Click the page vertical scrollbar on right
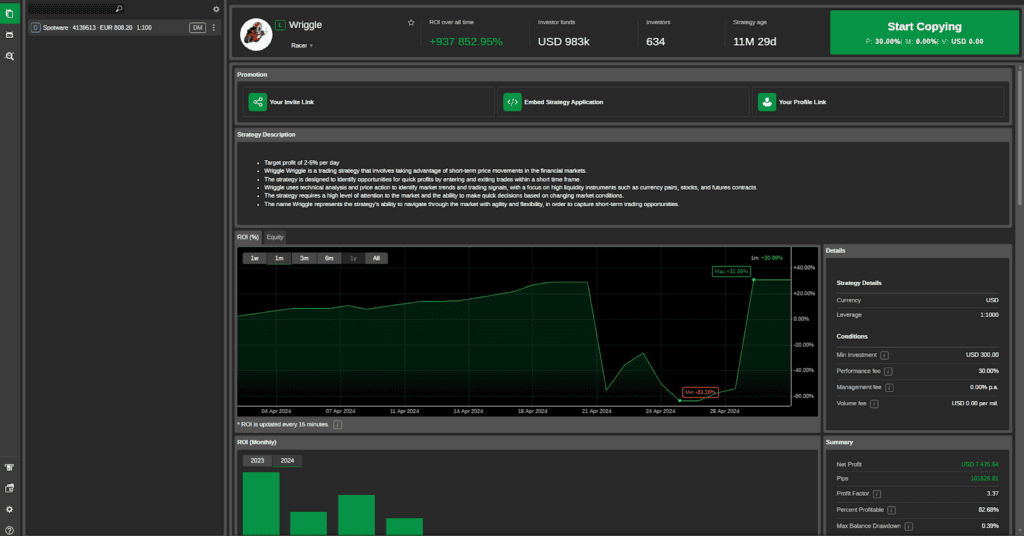The width and height of the screenshot is (1024, 536). click(1019, 137)
